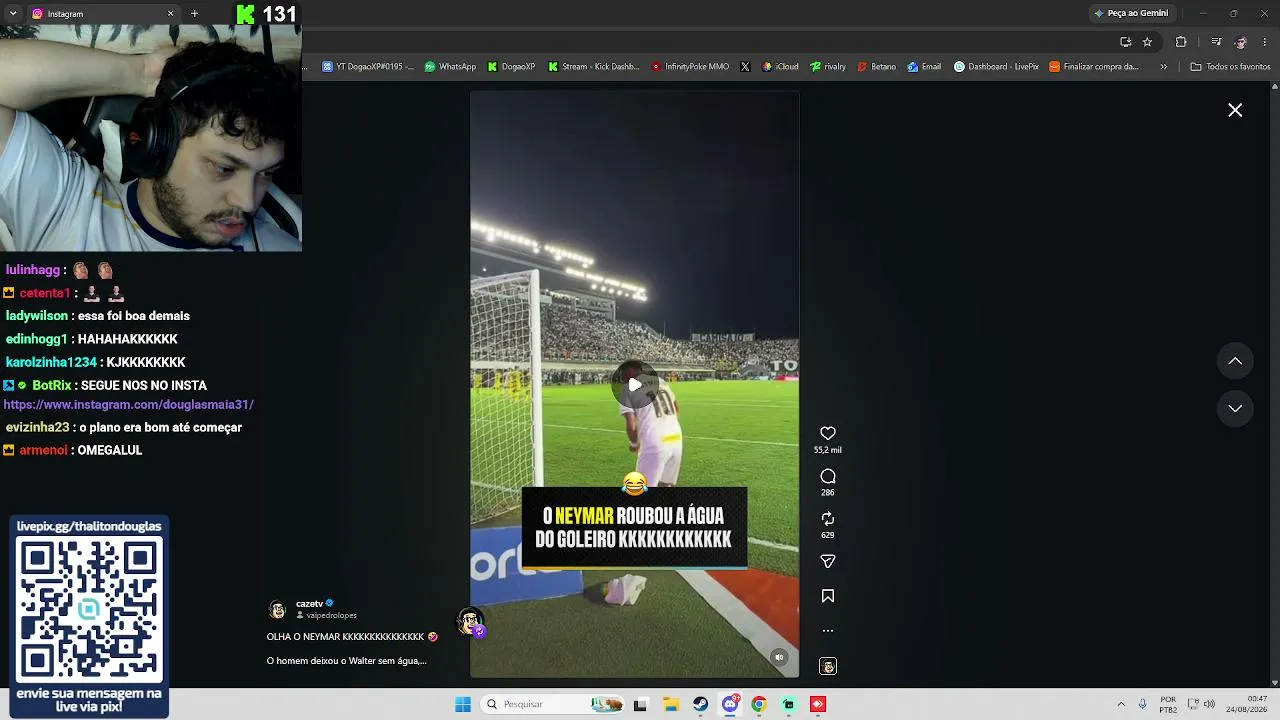
Task: Open the Dashboard - LivePix bookmark
Action: pyautogui.click(x=996, y=67)
